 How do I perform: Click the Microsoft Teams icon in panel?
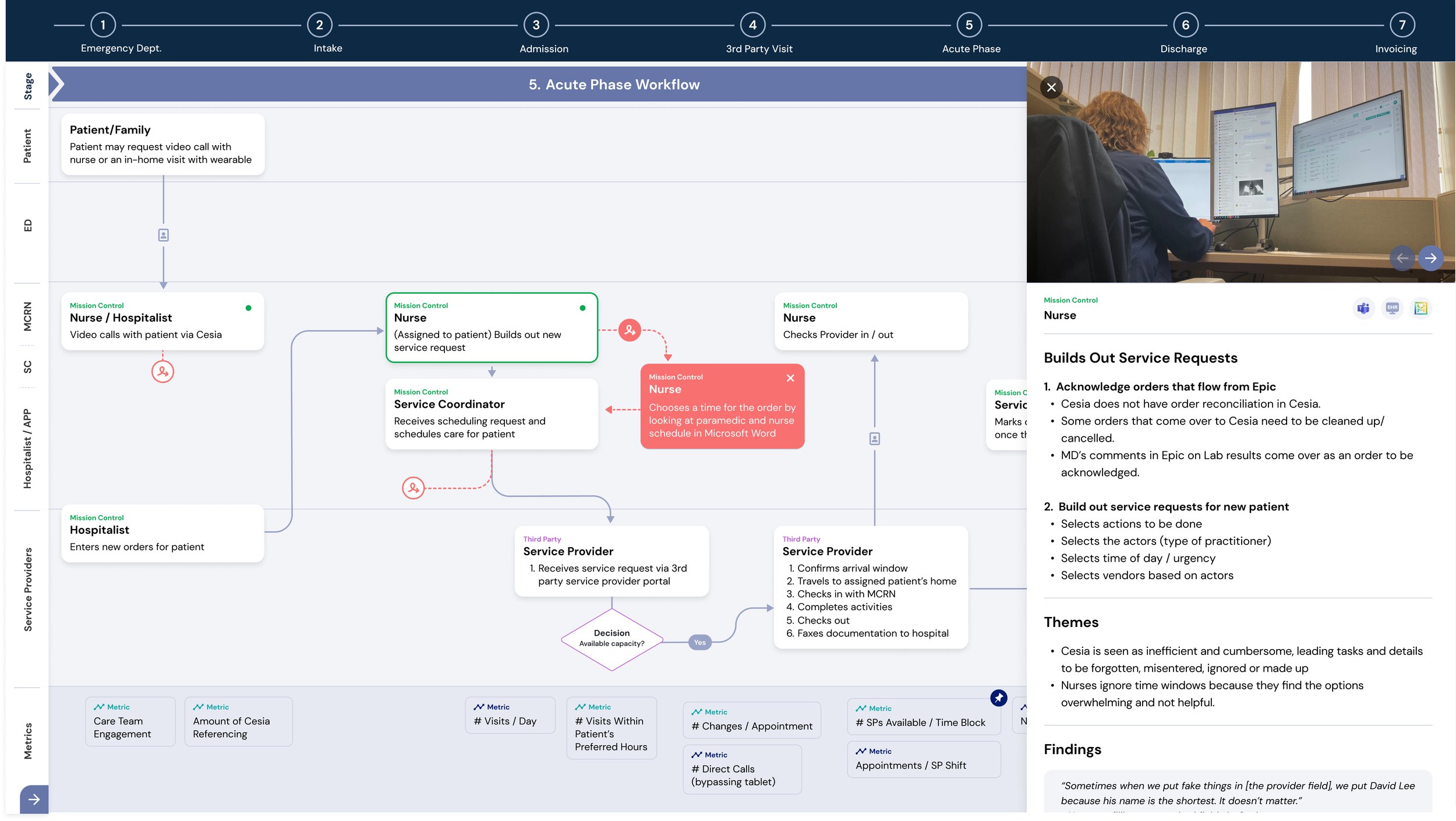pyautogui.click(x=1363, y=308)
